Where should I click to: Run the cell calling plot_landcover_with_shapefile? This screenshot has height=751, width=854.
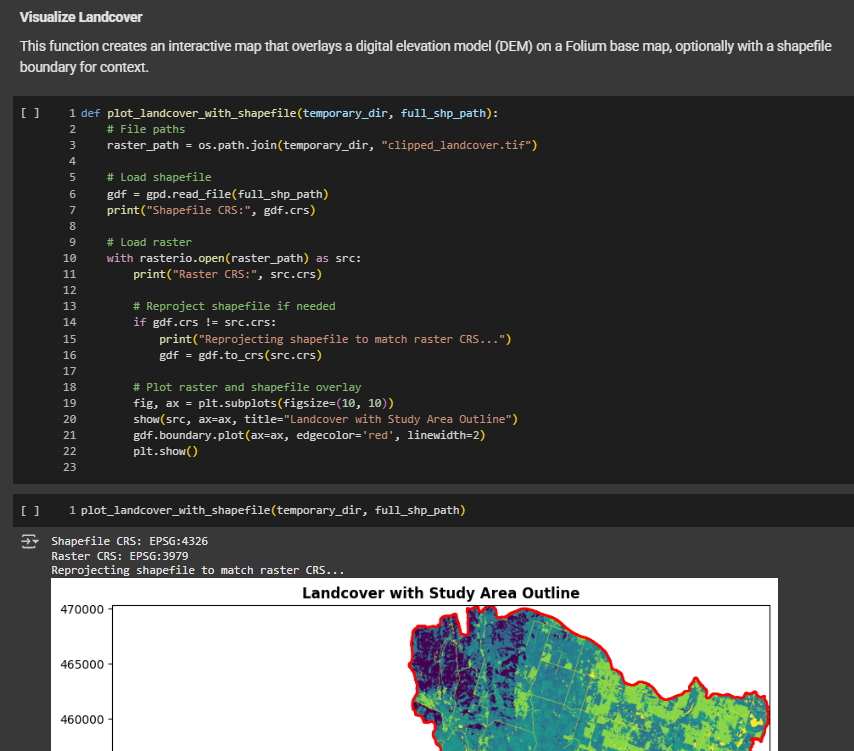pos(30,510)
